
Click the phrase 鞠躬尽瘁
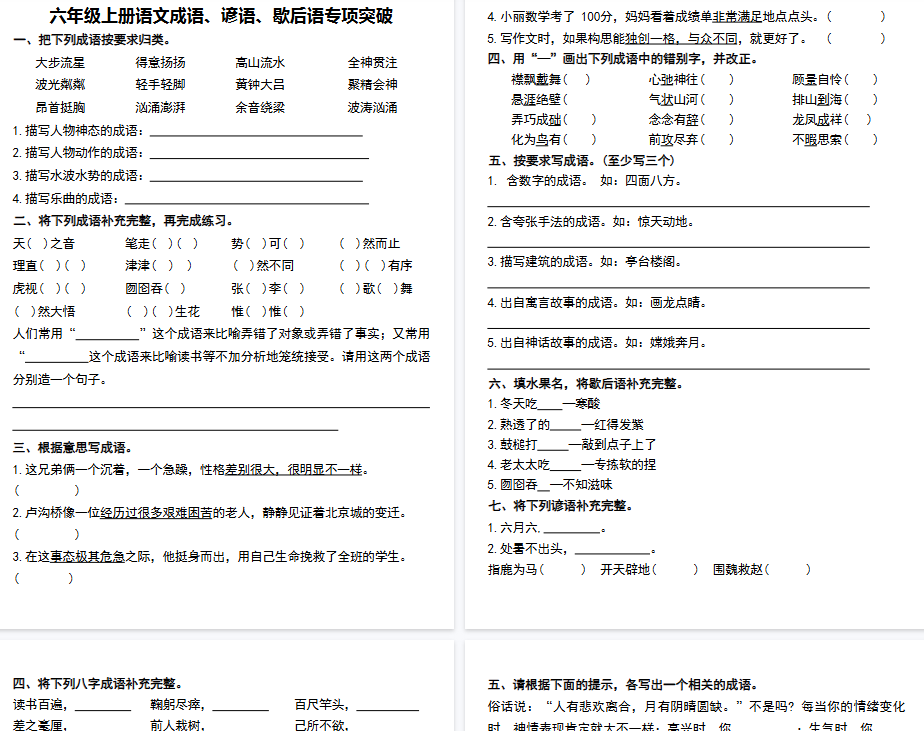175,704
